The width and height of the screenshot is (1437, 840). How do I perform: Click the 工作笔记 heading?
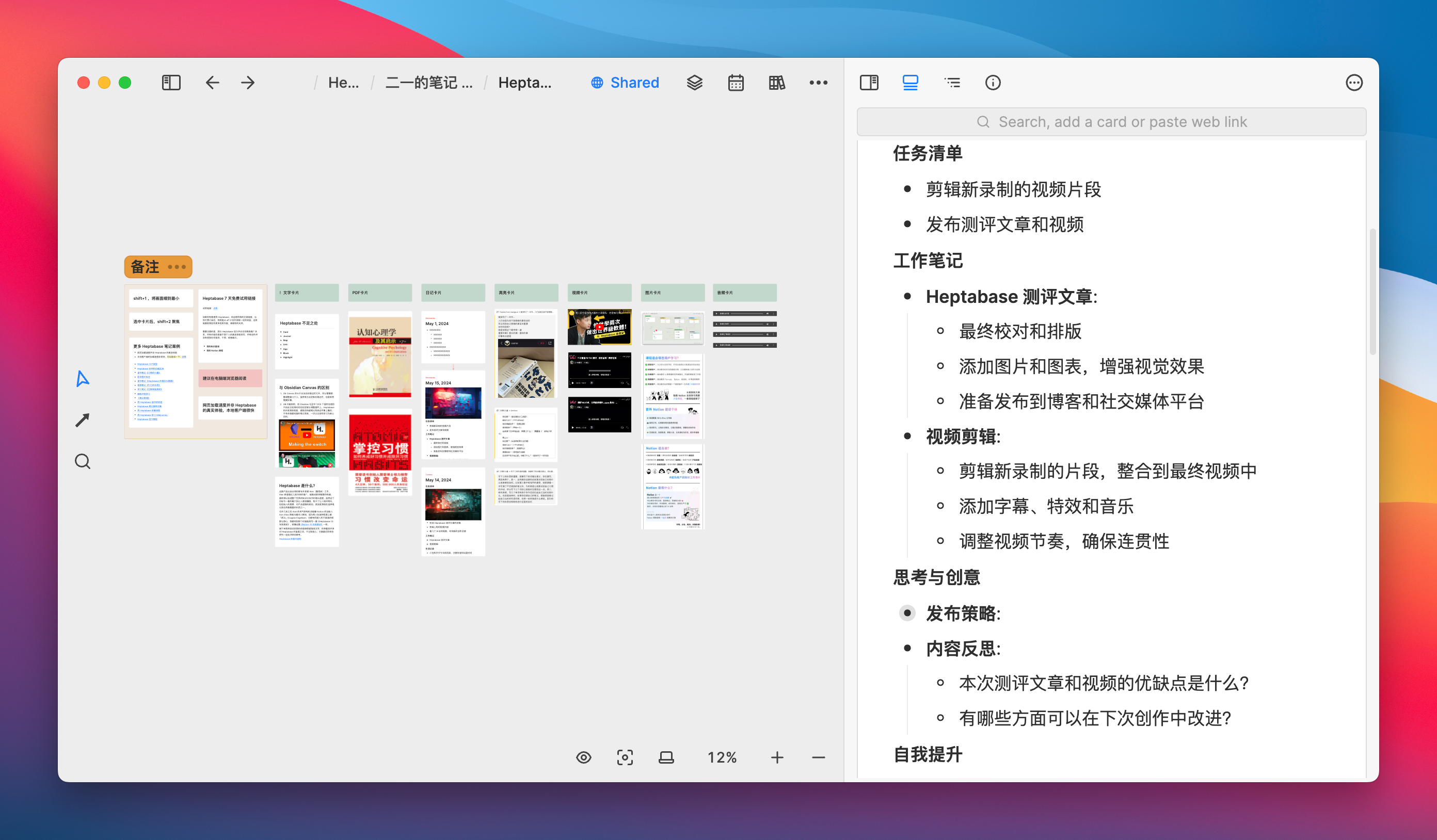[928, 261]
